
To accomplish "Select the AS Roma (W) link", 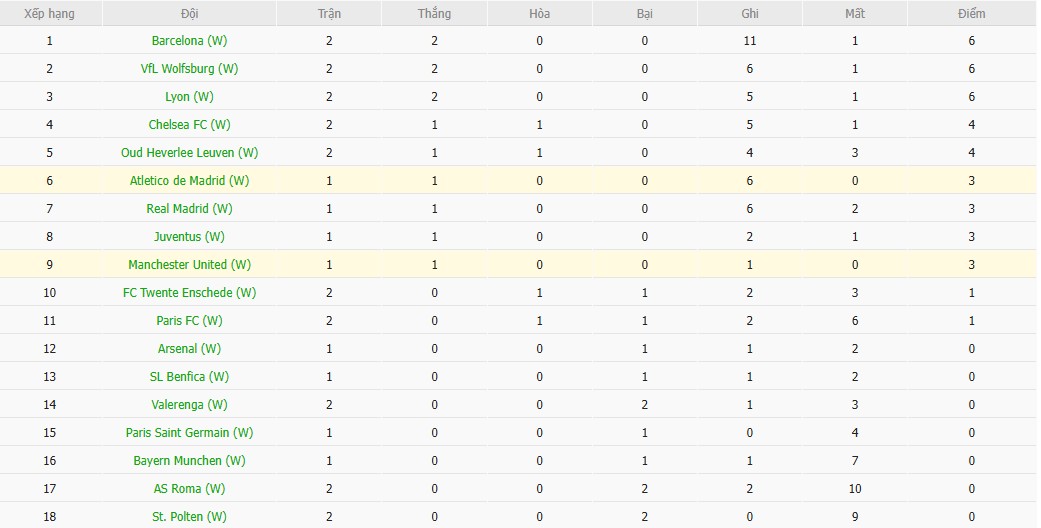I will tap(189, 489).
